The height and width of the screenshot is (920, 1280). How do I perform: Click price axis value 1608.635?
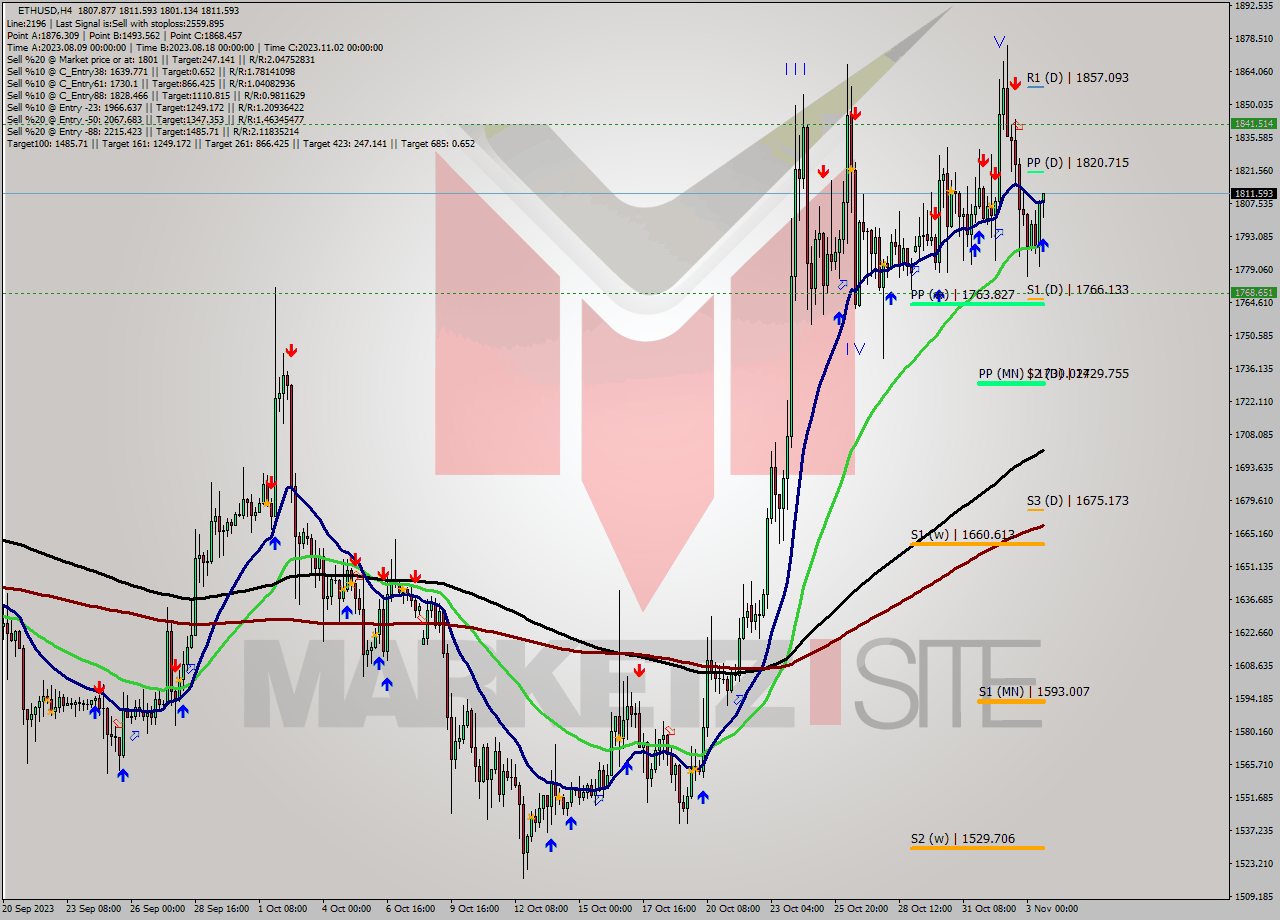(1253, 666)
